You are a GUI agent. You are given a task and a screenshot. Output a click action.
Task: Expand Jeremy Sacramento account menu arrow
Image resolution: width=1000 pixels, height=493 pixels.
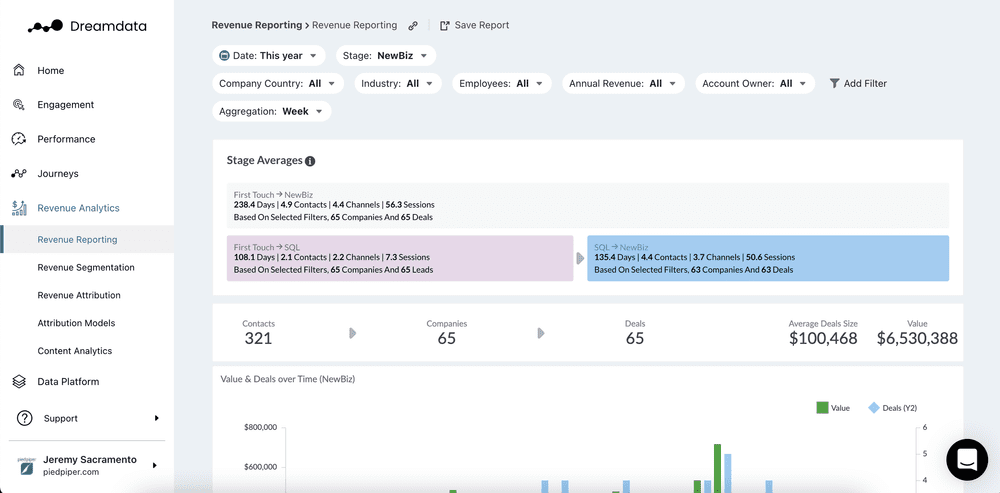click(154, 466)
